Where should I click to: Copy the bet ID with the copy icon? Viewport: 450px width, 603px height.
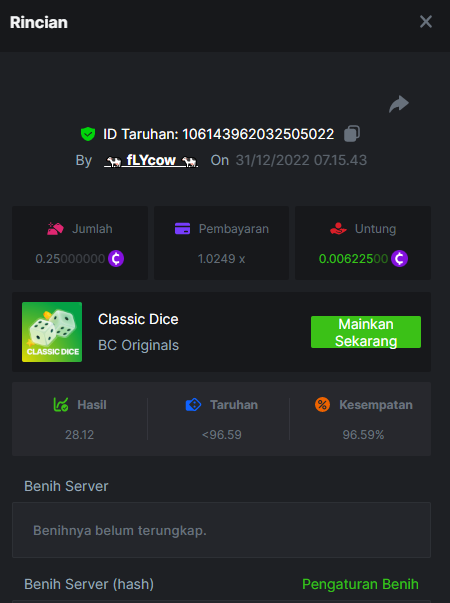coord(352,134)
